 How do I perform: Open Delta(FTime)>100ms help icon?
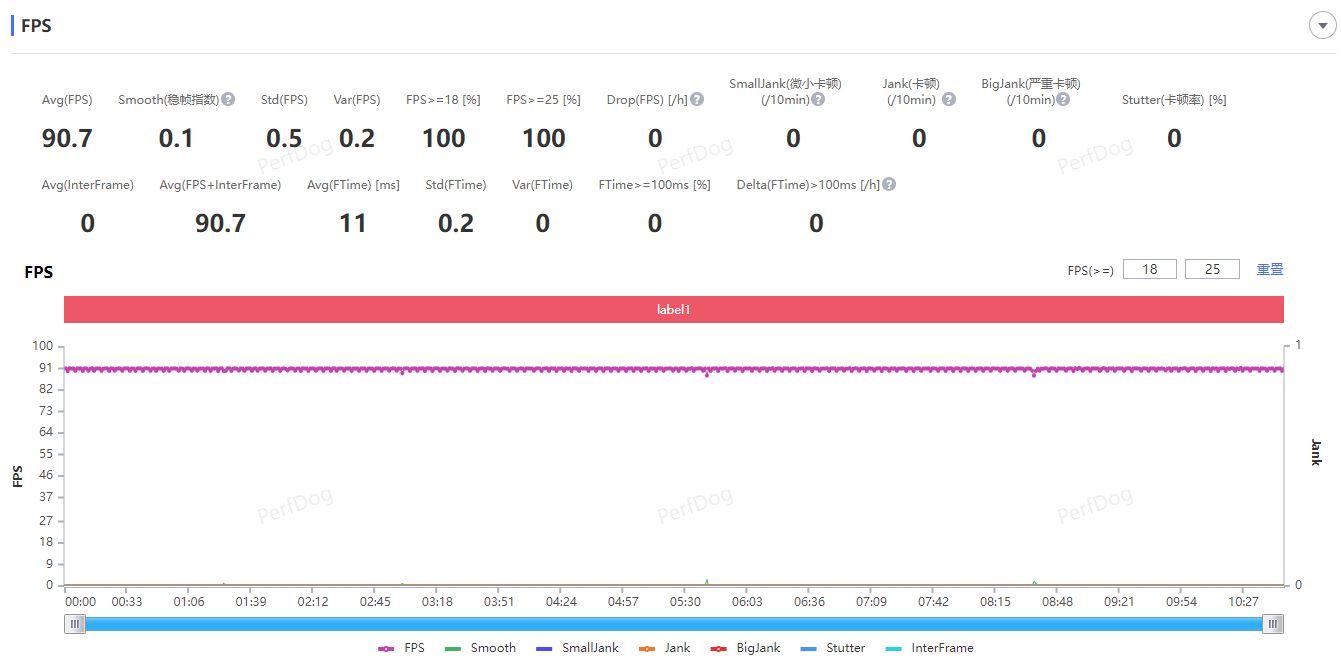[x=889, y=184]
